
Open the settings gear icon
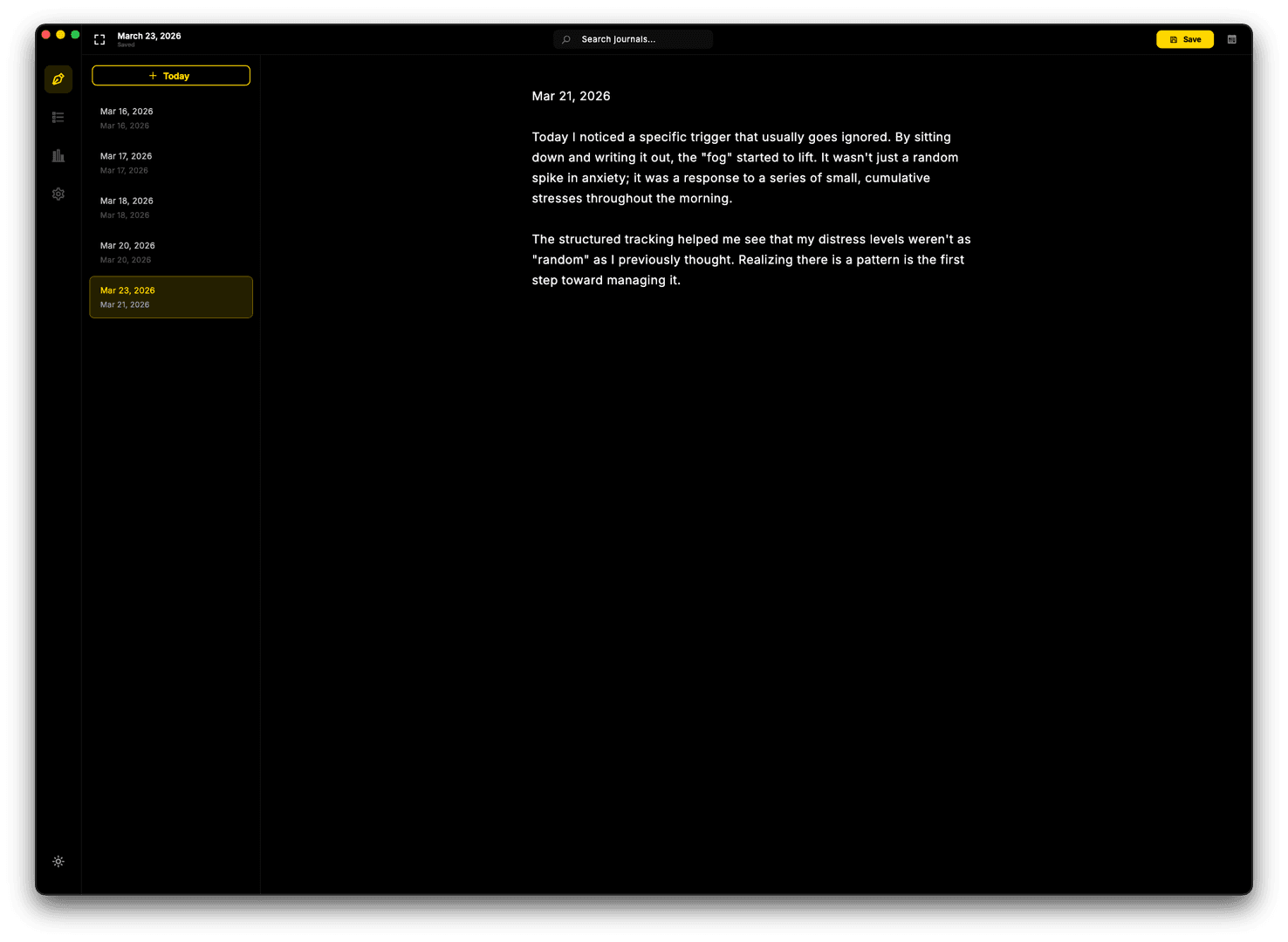click(58, 194)
